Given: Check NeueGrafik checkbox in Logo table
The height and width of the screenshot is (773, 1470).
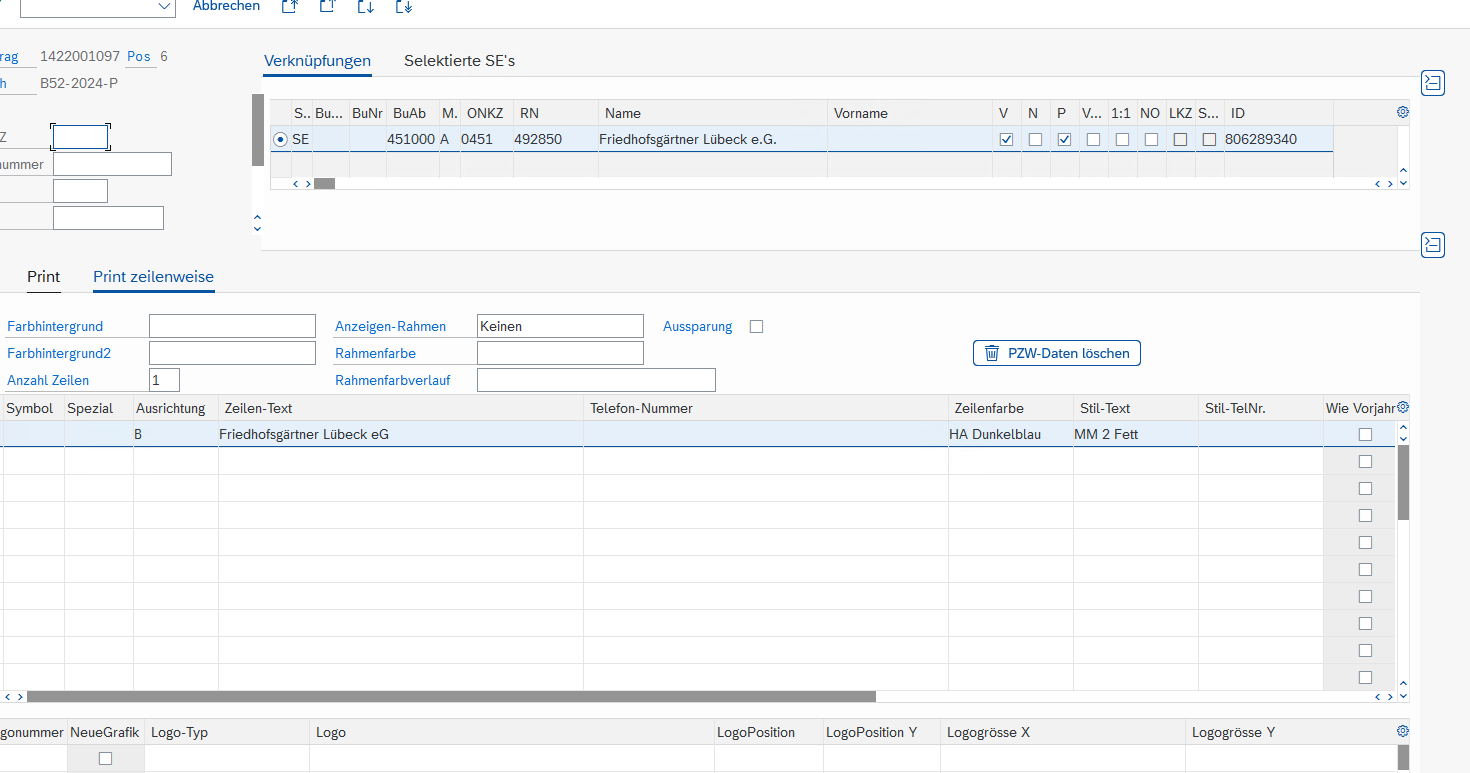Looking at the screenshot, I should (105, 759).
